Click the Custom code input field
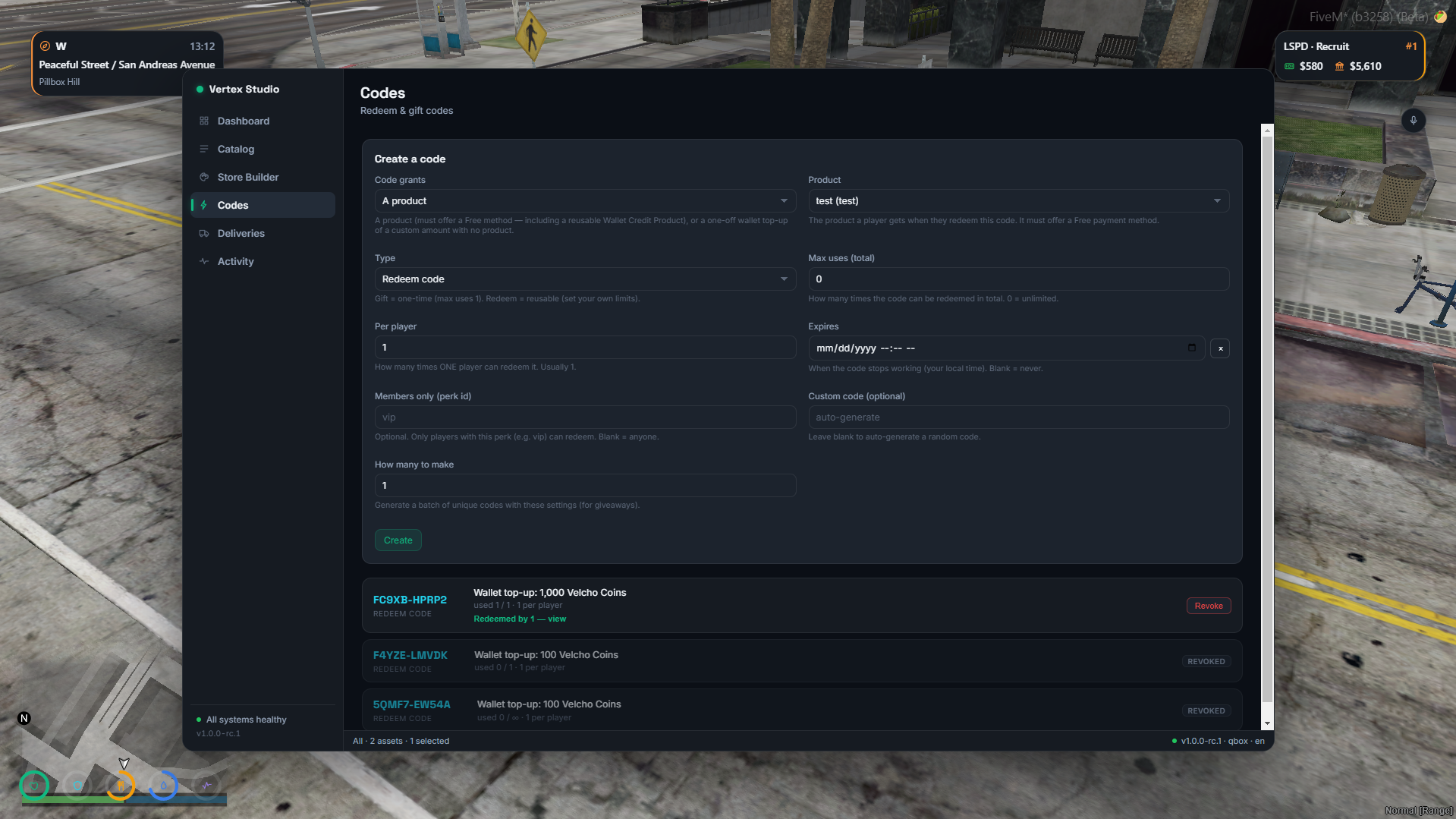The height and width of the screenshot is (819, 1456). click(1018, 417)
